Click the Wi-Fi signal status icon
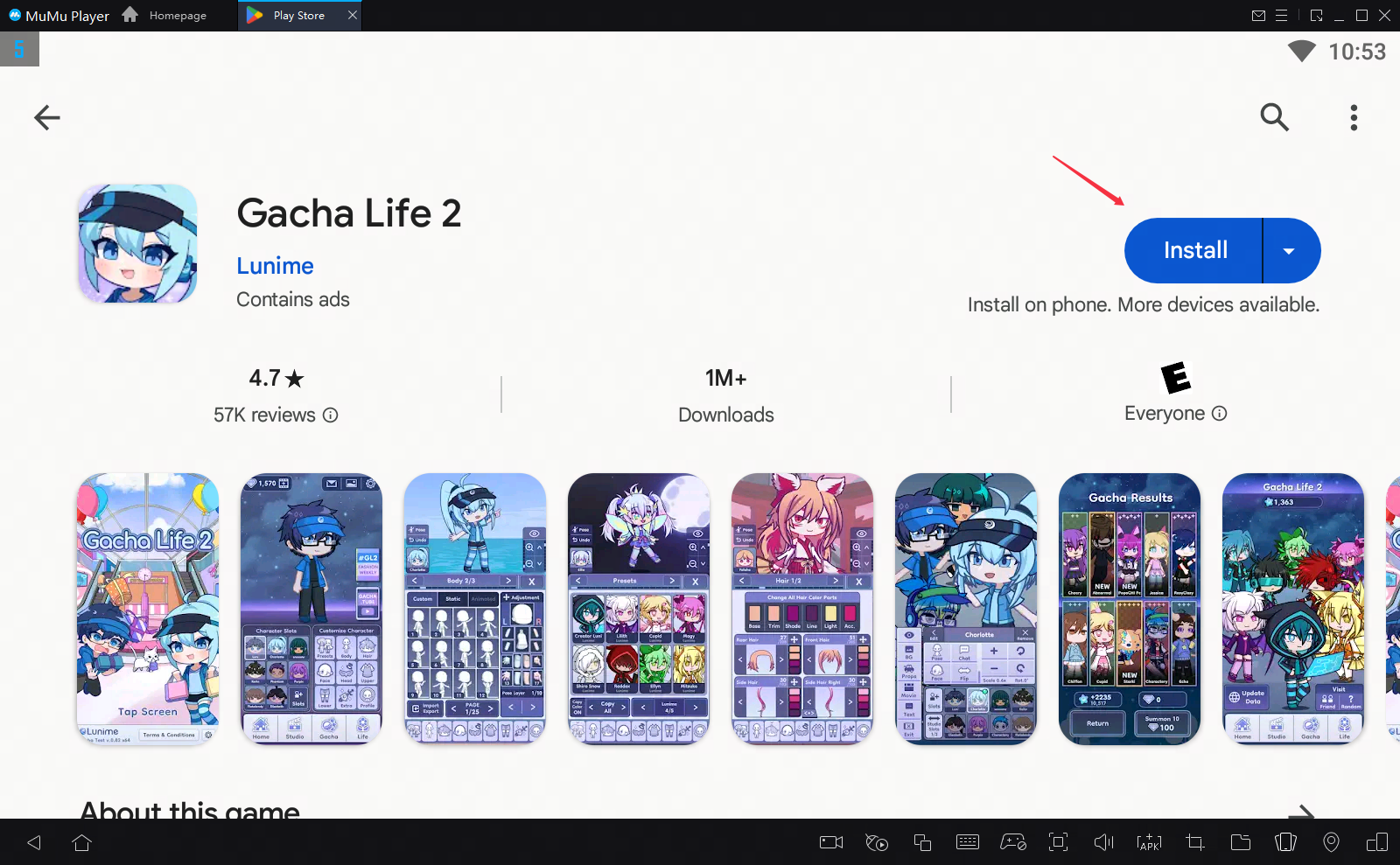 coord(1301,52)
